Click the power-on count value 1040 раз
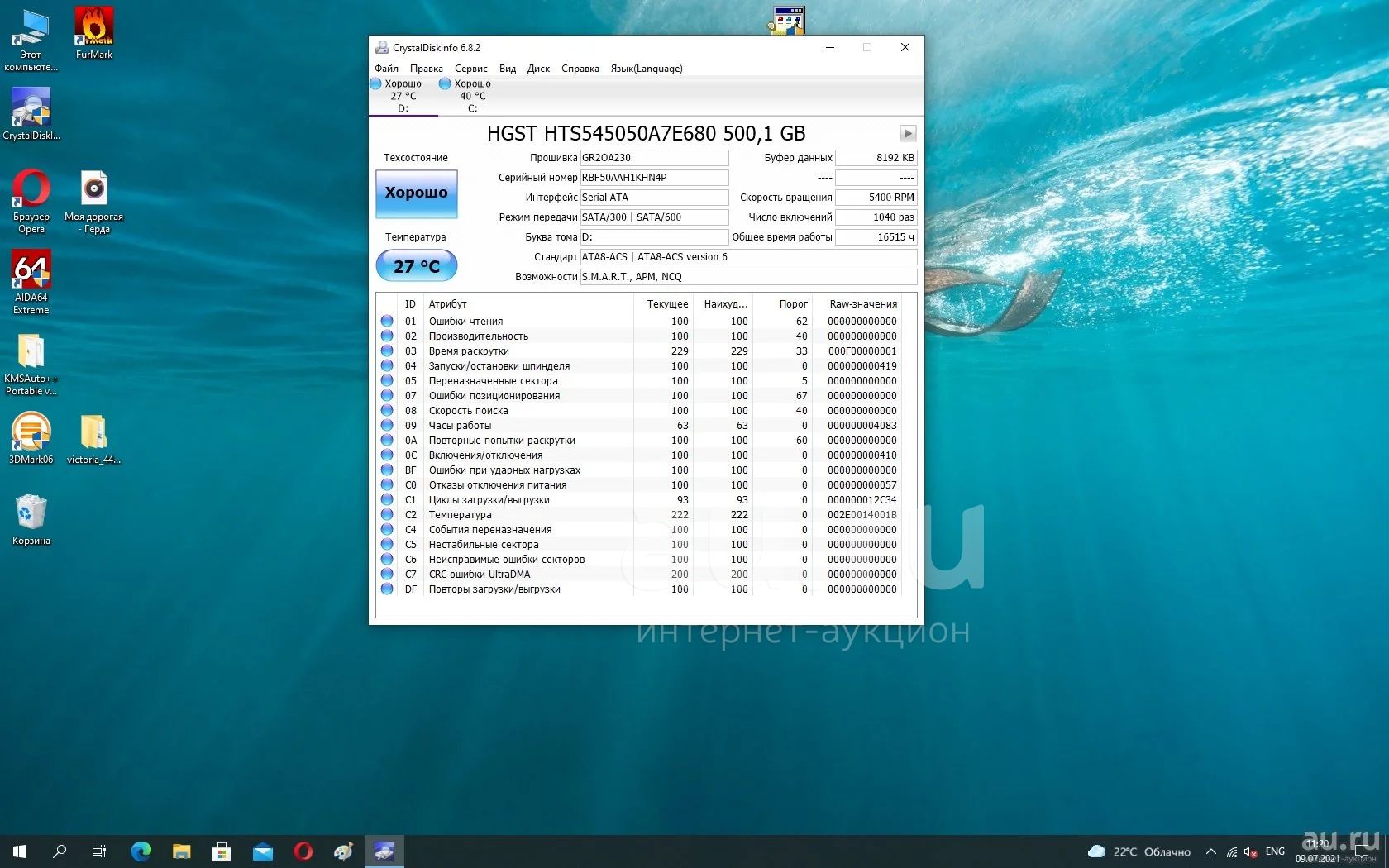The image size is (1389, 868). (x=876, y=217)
